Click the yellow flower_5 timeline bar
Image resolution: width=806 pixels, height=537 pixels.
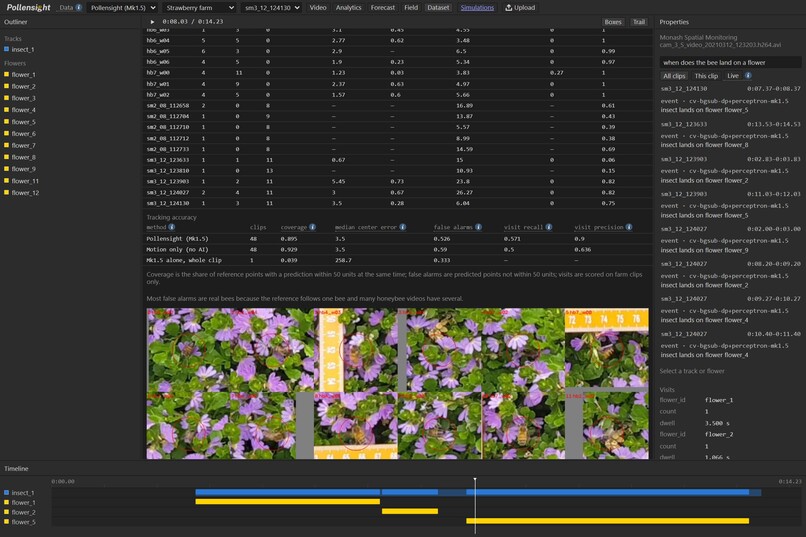pos(608,521)
